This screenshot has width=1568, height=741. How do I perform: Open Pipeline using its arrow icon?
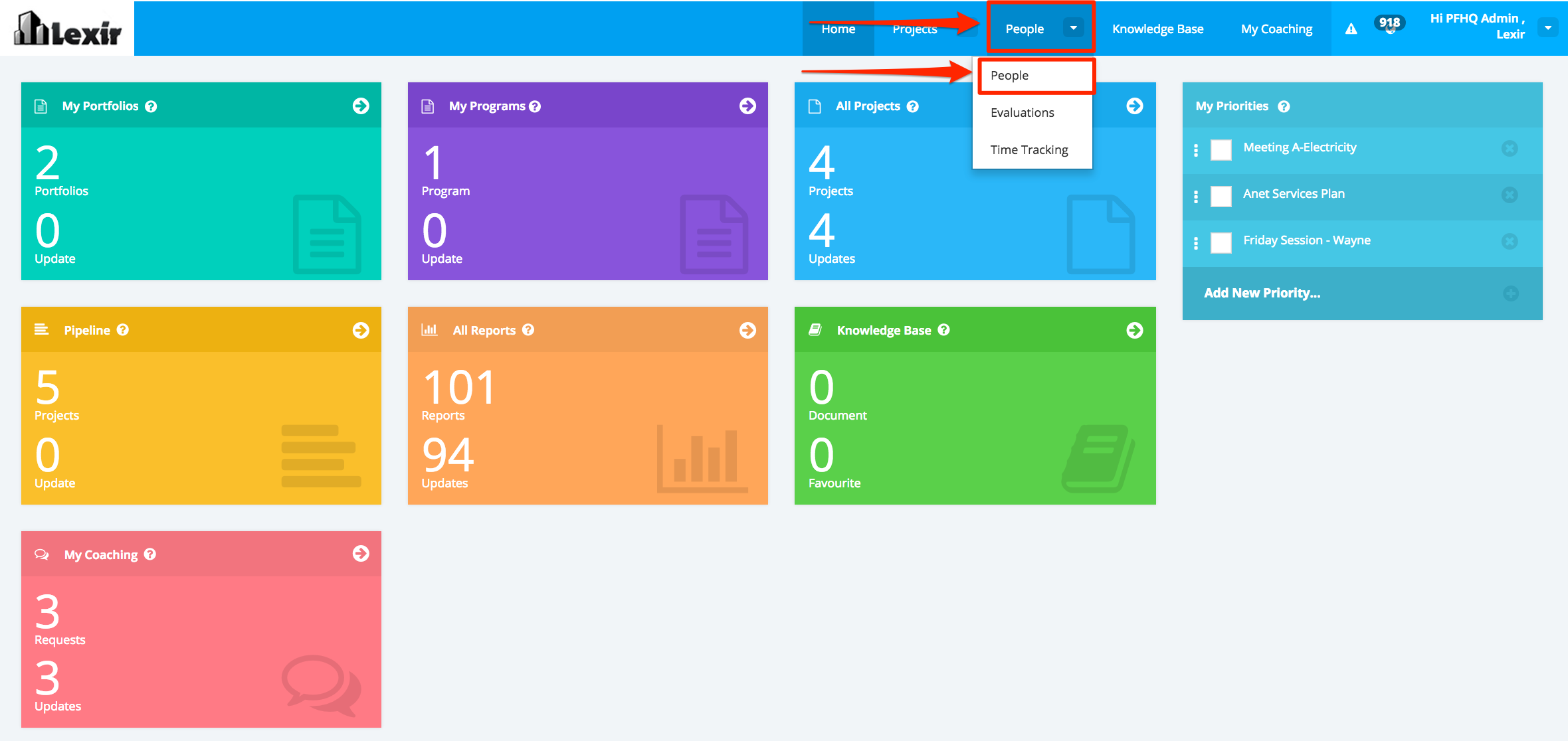pyautogui.click(x=361, y=331)
